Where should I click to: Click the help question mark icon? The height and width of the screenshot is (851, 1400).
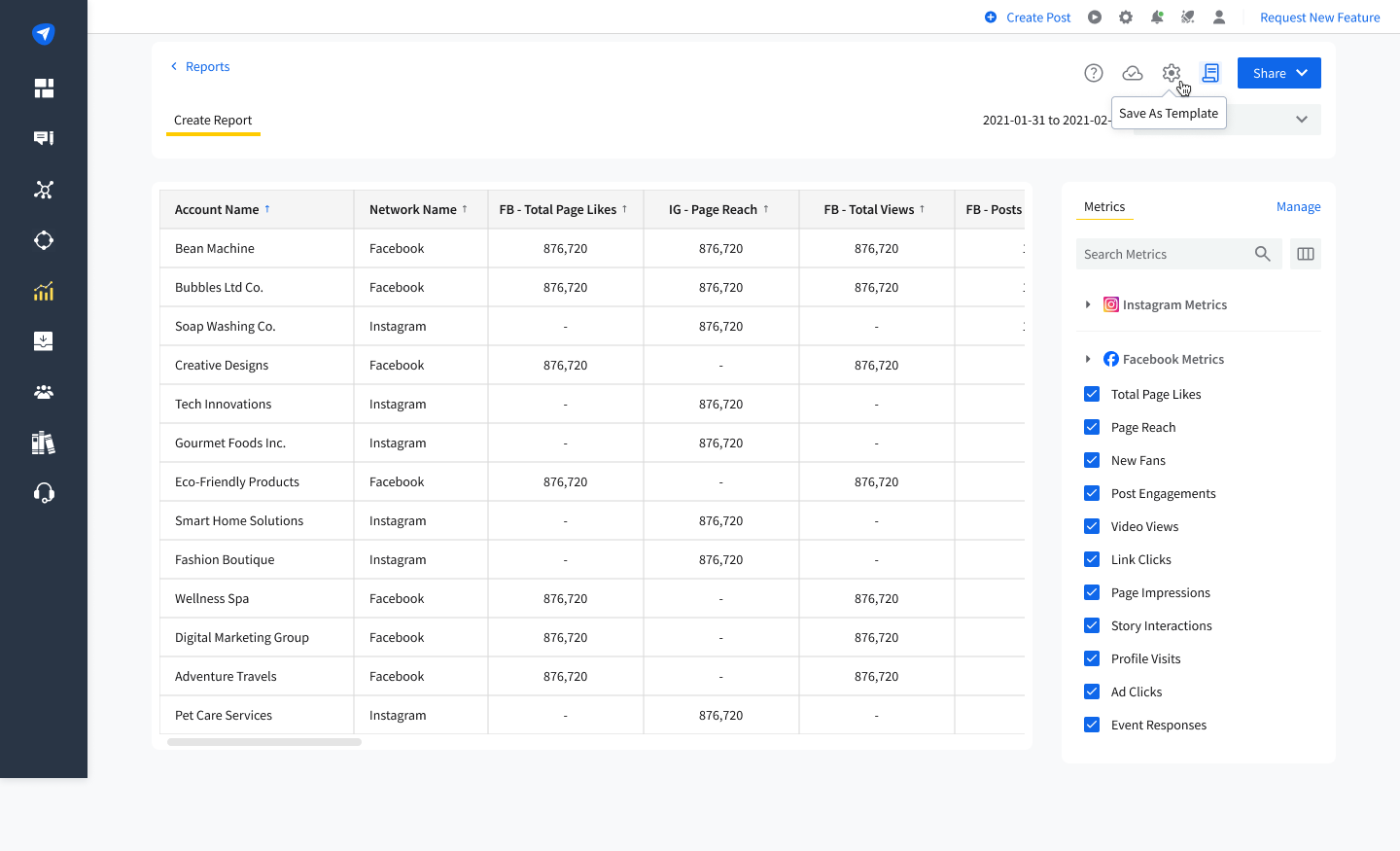tap(1094, 73)
